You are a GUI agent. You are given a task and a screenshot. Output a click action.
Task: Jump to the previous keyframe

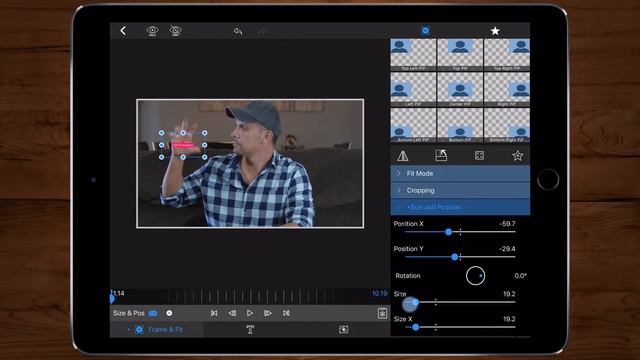(x=214, y=313)
